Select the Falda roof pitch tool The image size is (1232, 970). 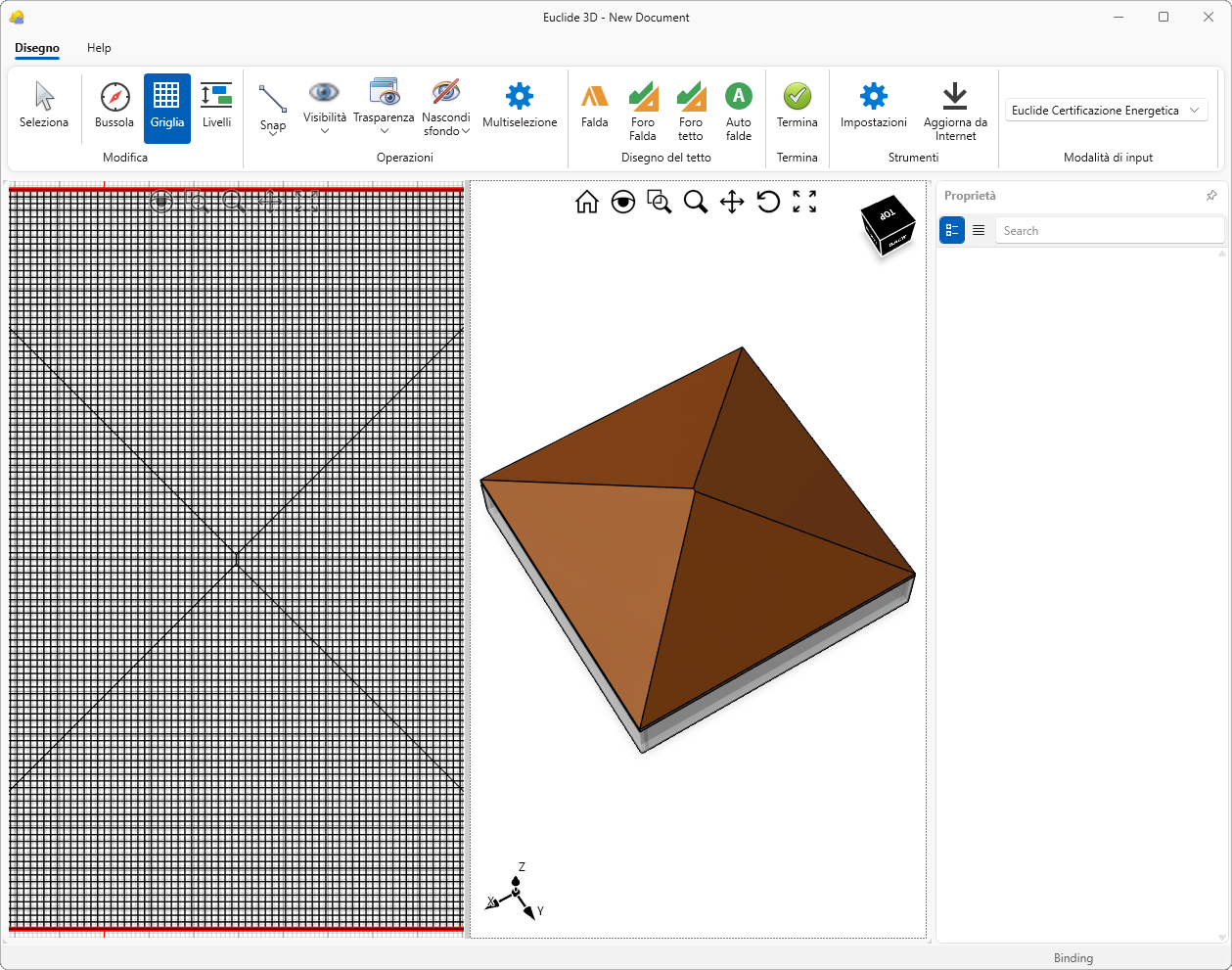tap(595, 107)
